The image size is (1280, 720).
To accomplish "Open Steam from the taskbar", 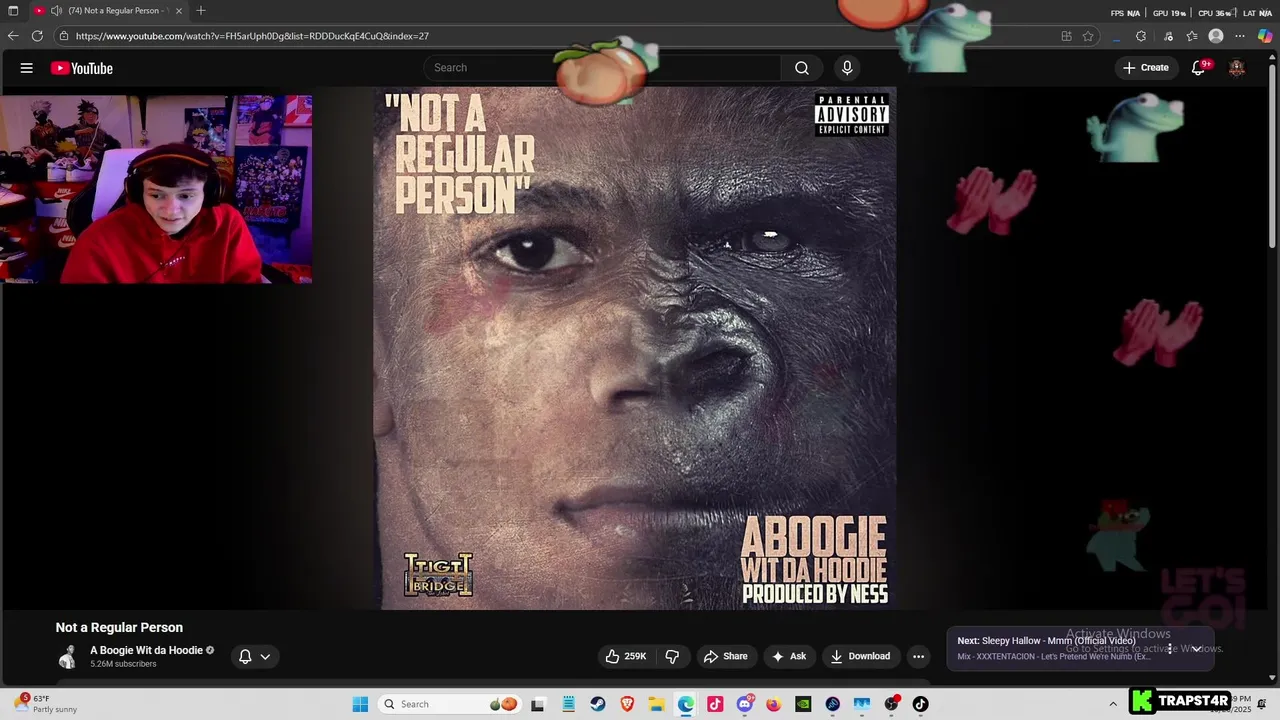I will click(597, 704).
